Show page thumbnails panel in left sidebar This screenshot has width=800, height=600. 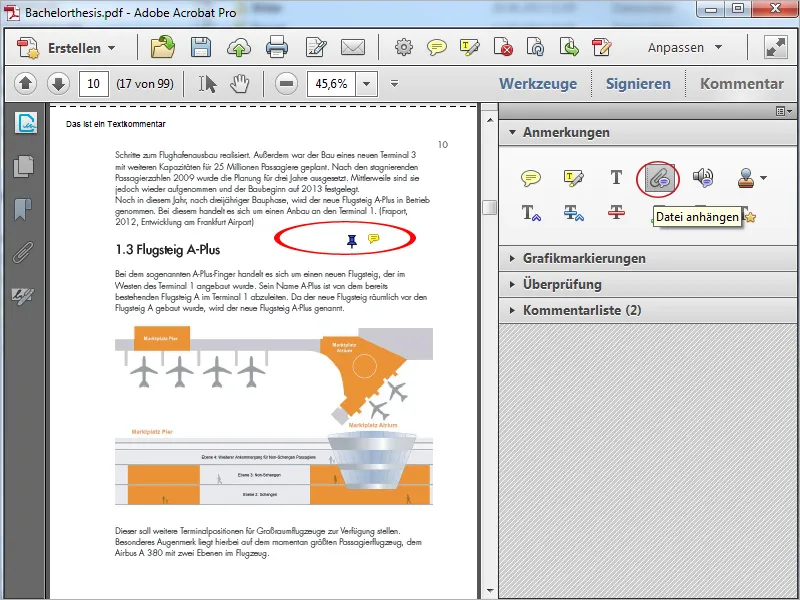coord(23,166)
